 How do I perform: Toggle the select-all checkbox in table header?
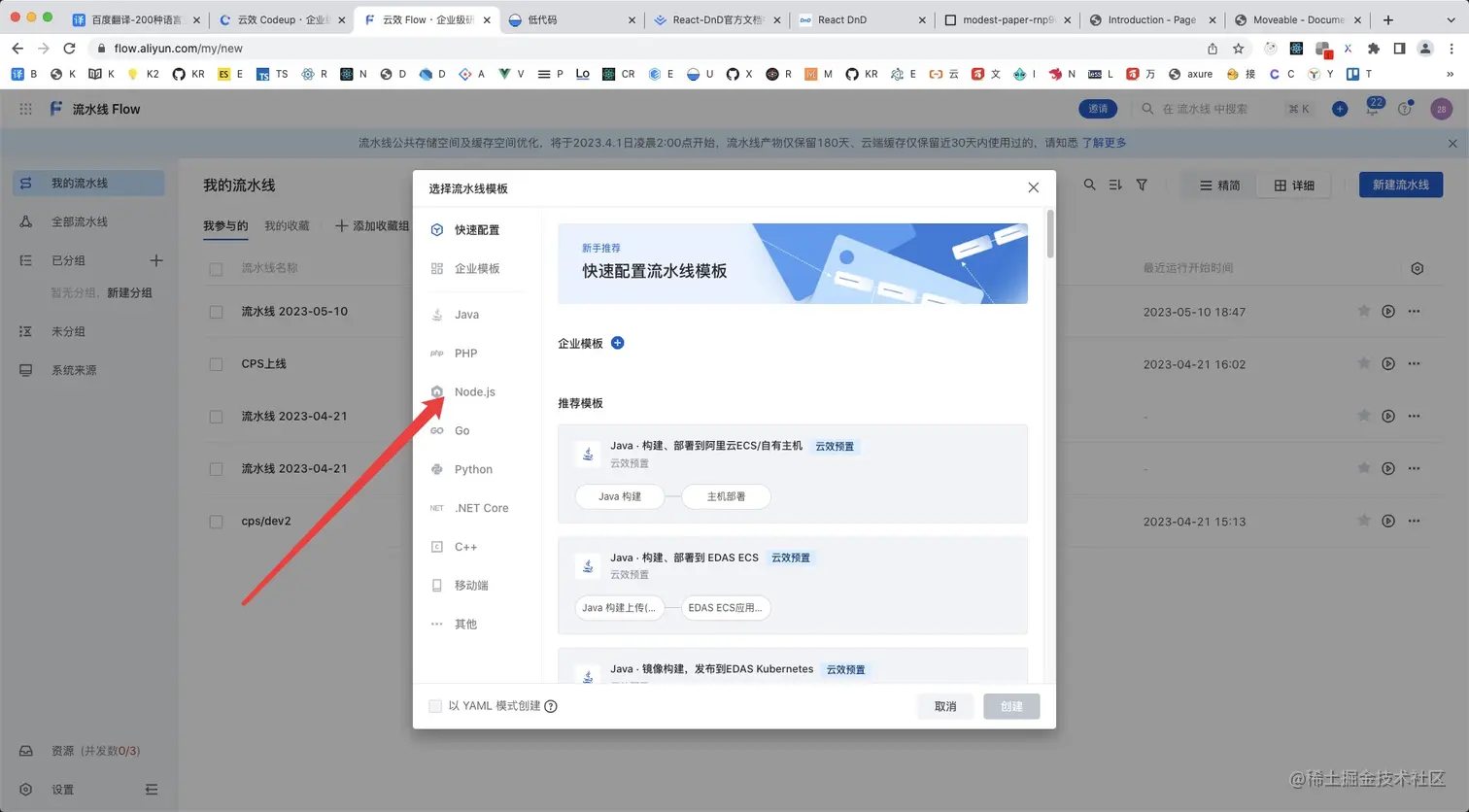click(216, 269)
